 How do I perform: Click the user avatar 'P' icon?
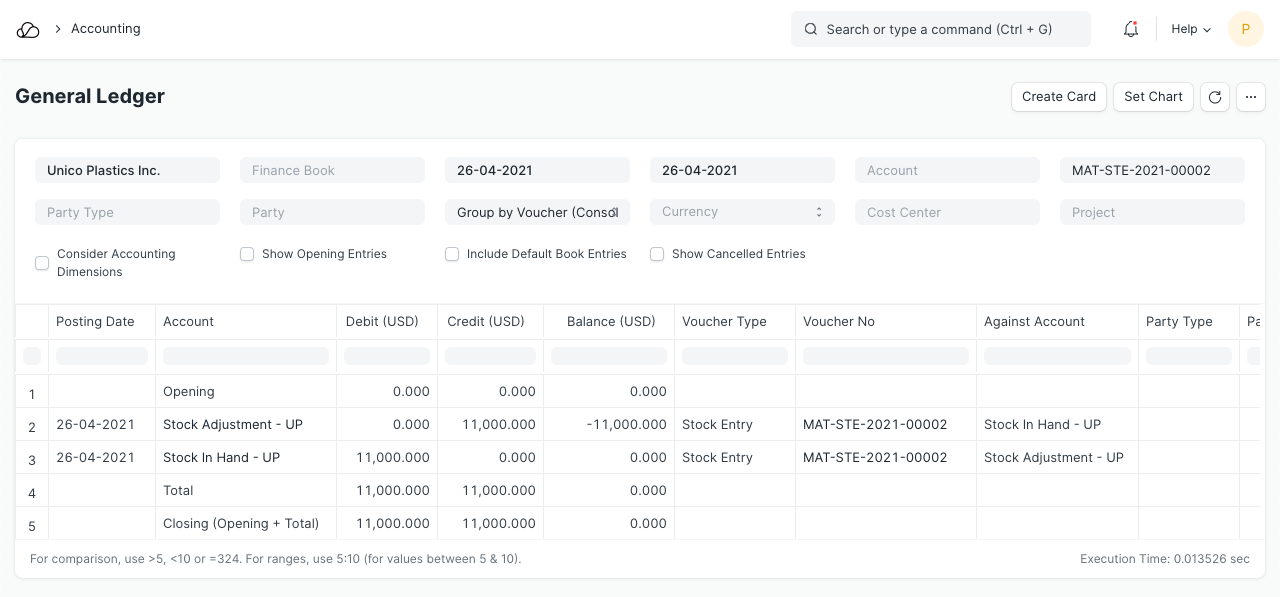coord(1246,30)
